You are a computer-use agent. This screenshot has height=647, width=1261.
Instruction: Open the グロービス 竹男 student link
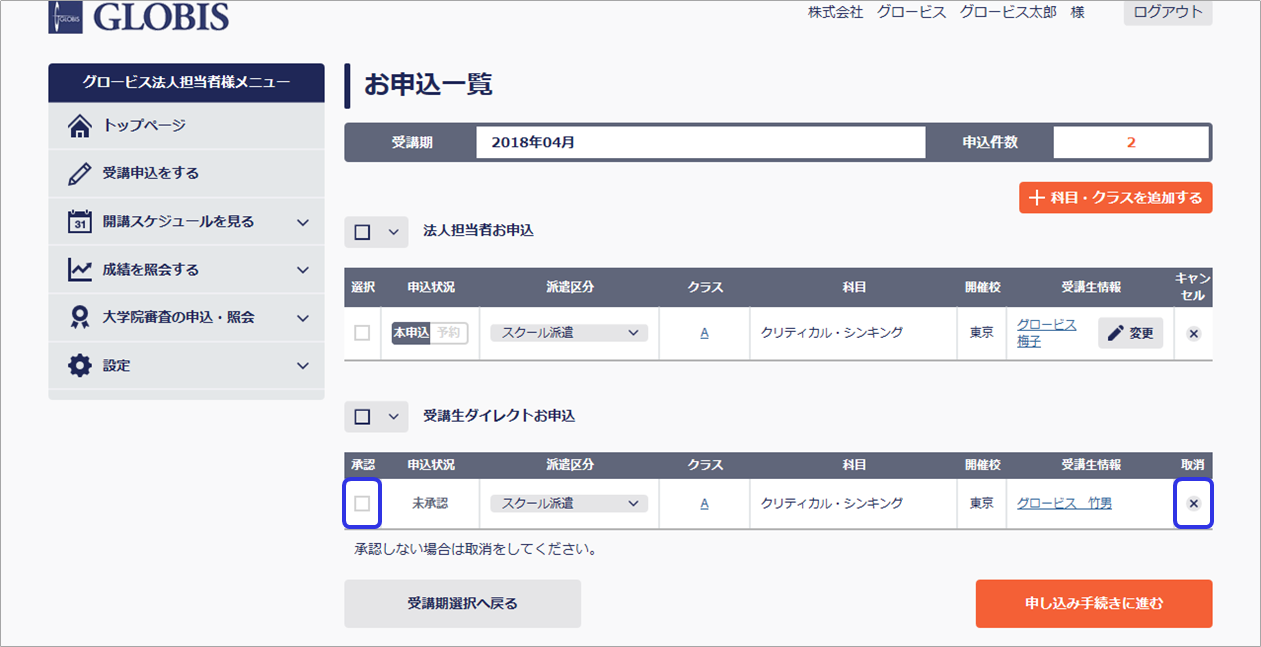click(x=1064, y=504)
